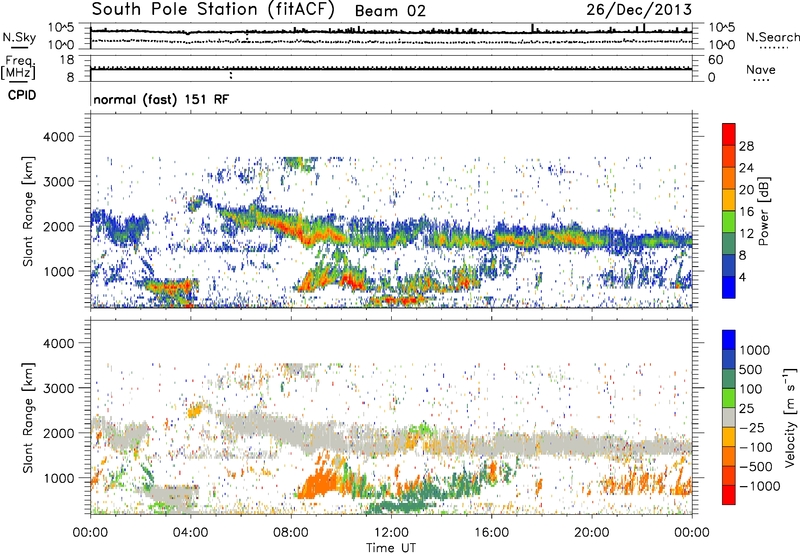The height and width of the screenshot is (554, 800).
Task: Click the 'Power [dB]' colorbar label
Action: (763, 211)
